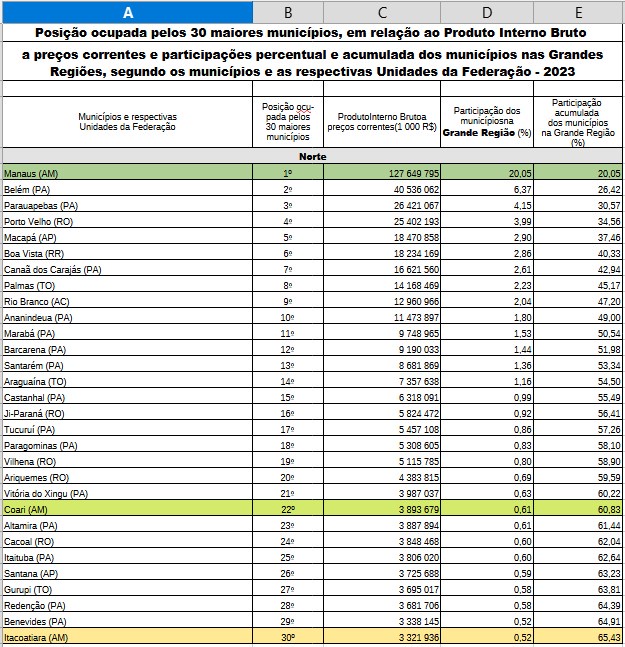Select column A header

point(128,12)
